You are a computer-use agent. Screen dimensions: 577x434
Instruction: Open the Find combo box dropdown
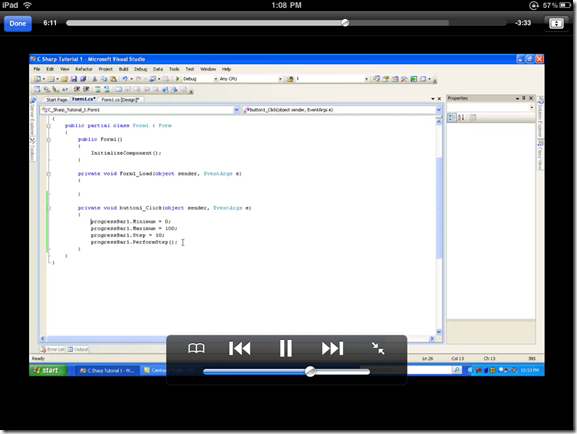367,79
